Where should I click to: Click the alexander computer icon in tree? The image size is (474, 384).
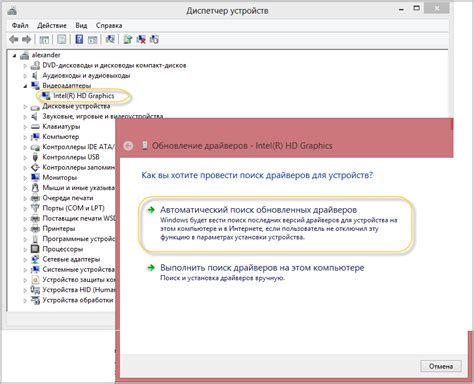pyautogui.click(x=24, y=56)
